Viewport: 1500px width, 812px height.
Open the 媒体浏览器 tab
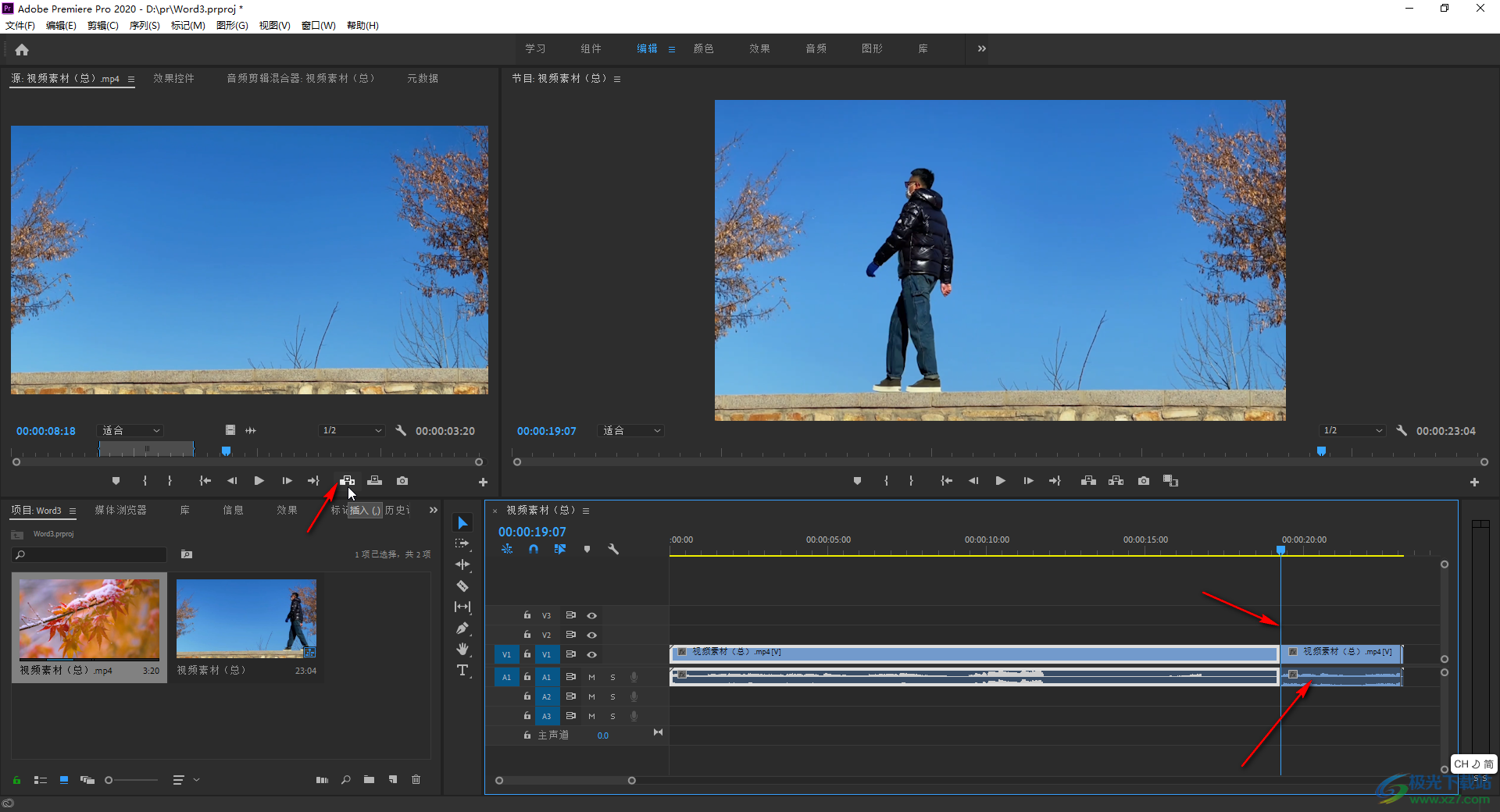(x=120, y=510)
